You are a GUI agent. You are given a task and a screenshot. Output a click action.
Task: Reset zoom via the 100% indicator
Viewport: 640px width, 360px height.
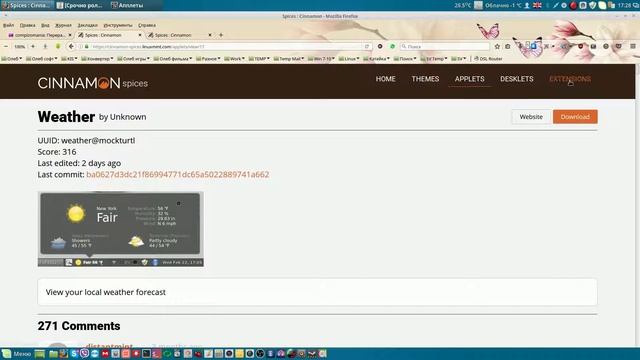[x=20, y=47]
